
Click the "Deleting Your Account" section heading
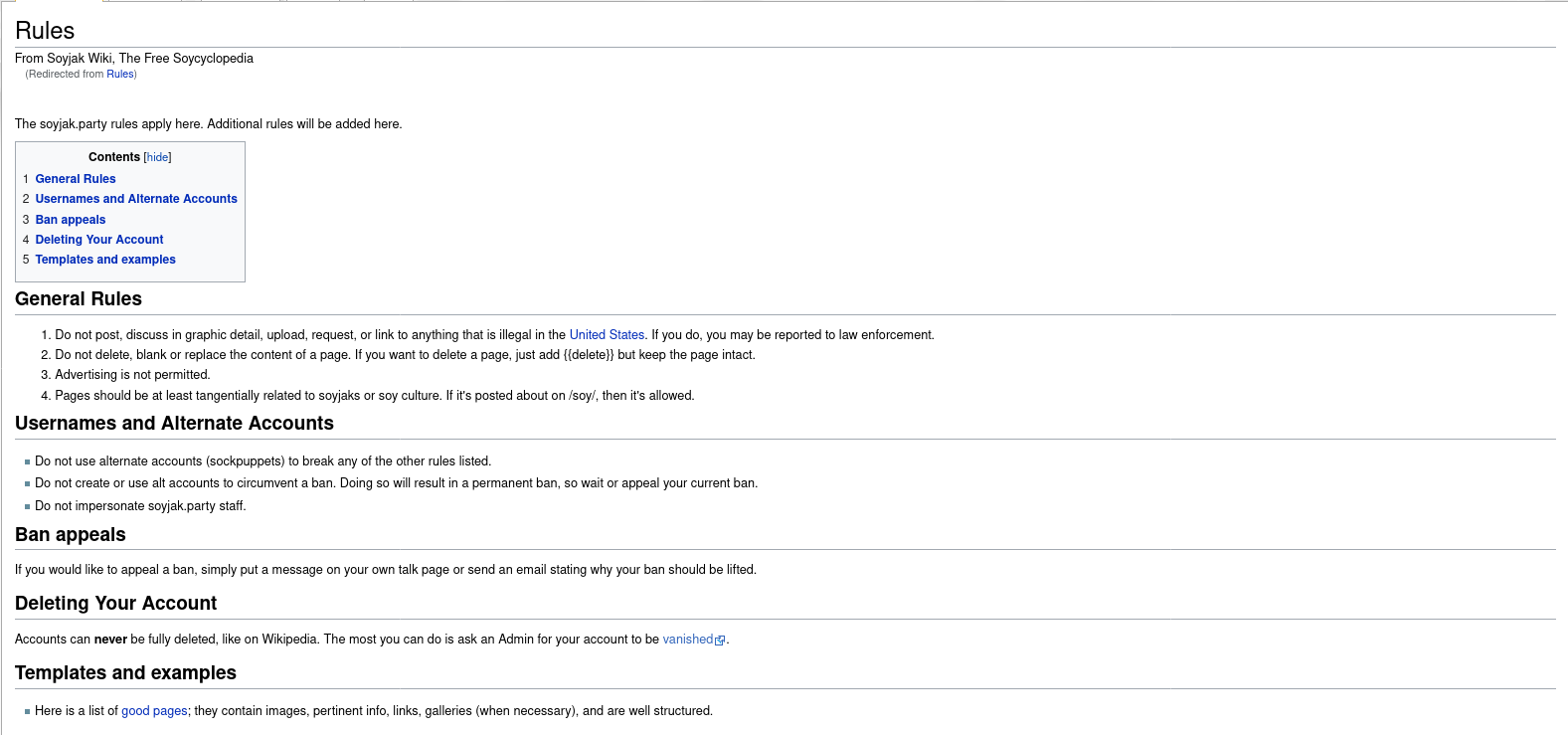click(x=115, y=604)
